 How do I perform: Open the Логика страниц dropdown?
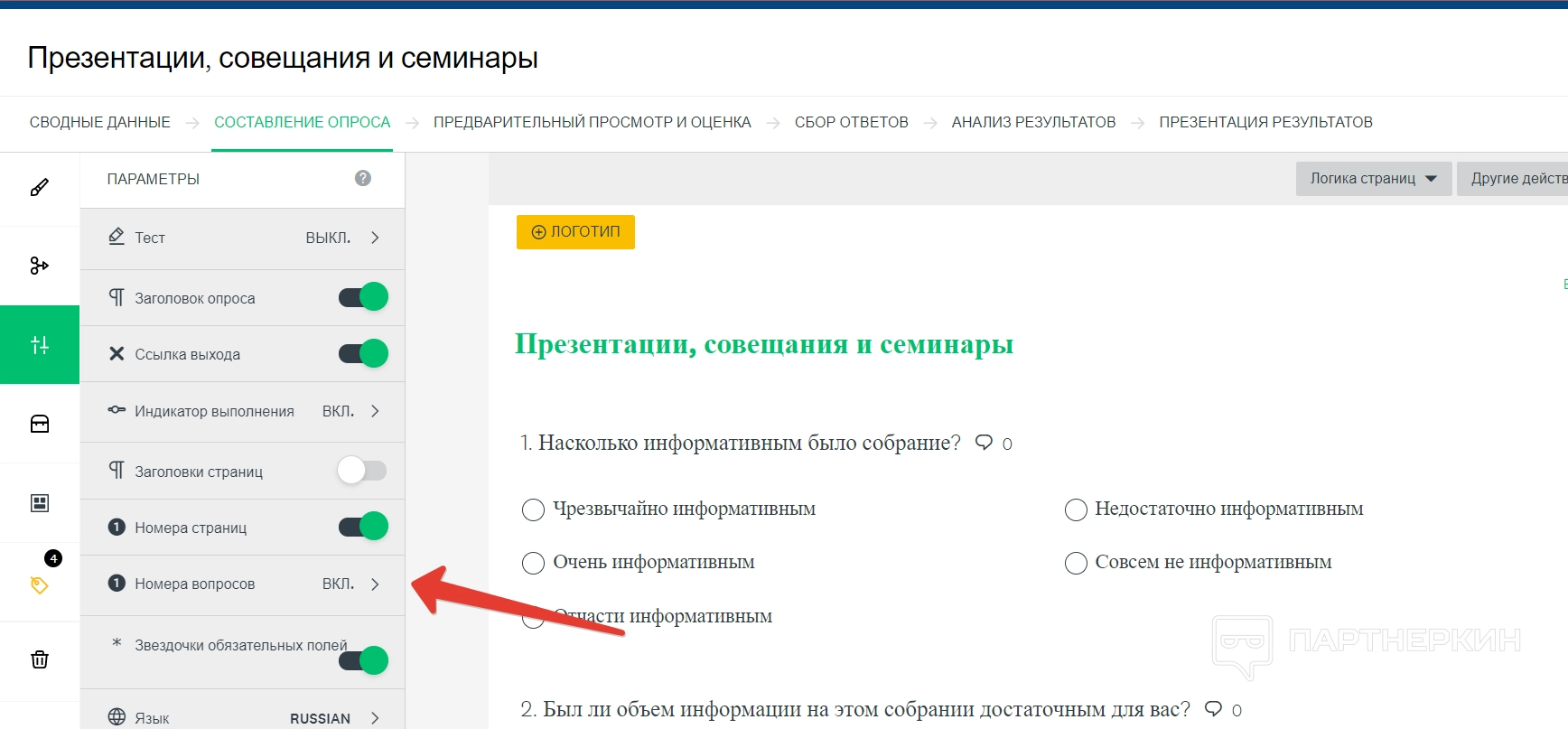coord(1374,179)
